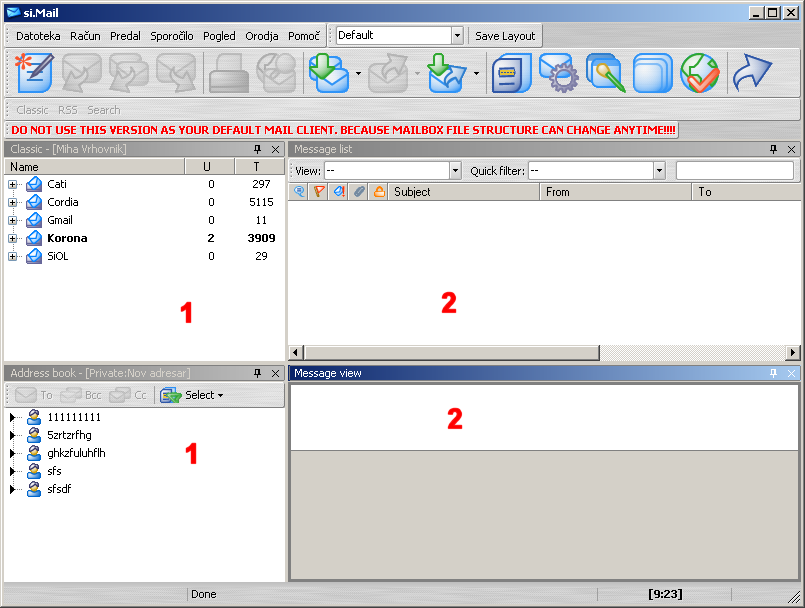The width and height of the screenshot is (805, 608).
Task: Expand the Korona account tree node
Action: click(x=13, y=238)
